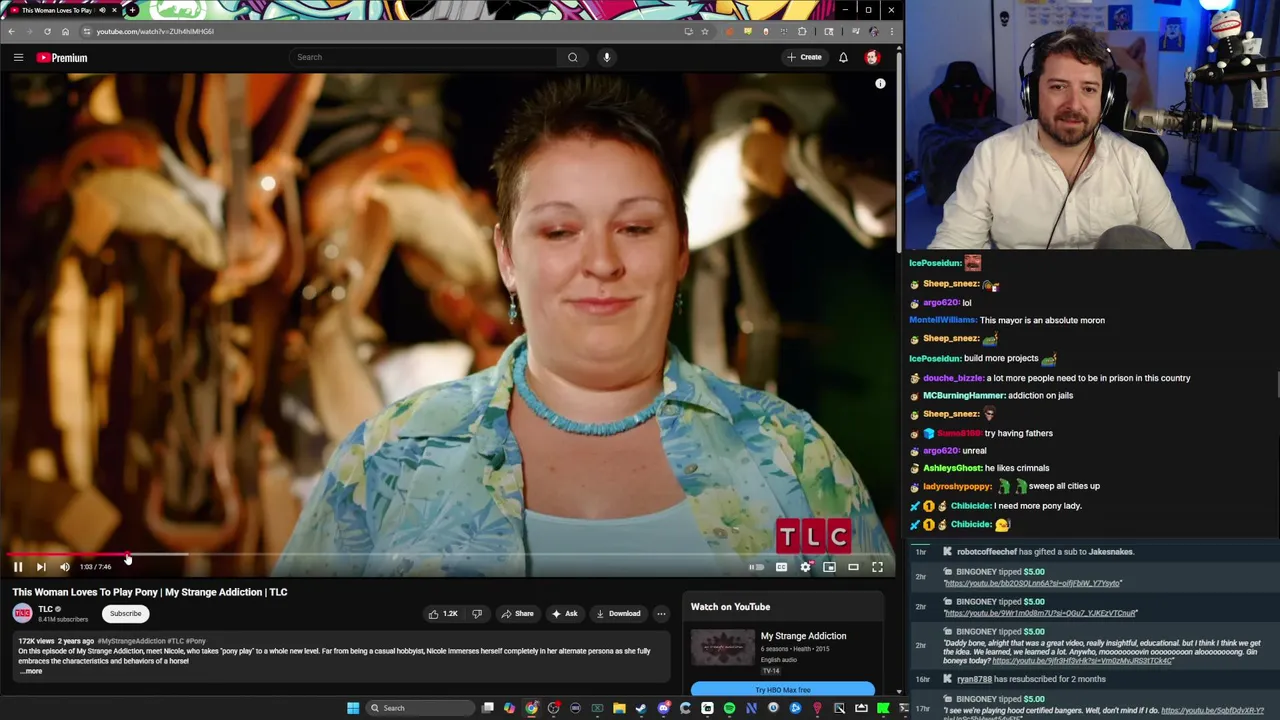
Task: Search with voice microphone icon
Action: click(606, 57)
